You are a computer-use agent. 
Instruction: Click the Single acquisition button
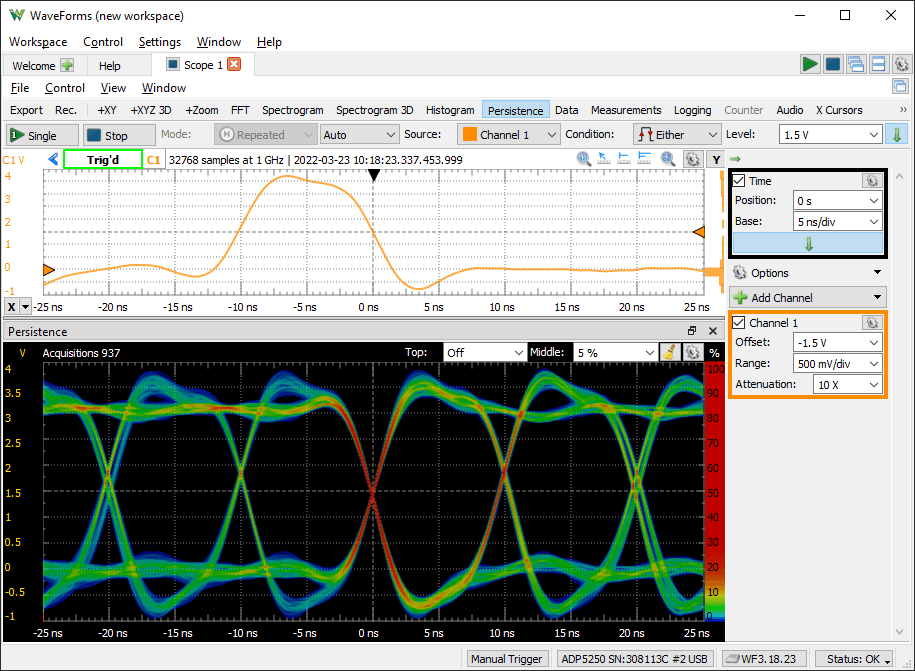tap(38, 133)
